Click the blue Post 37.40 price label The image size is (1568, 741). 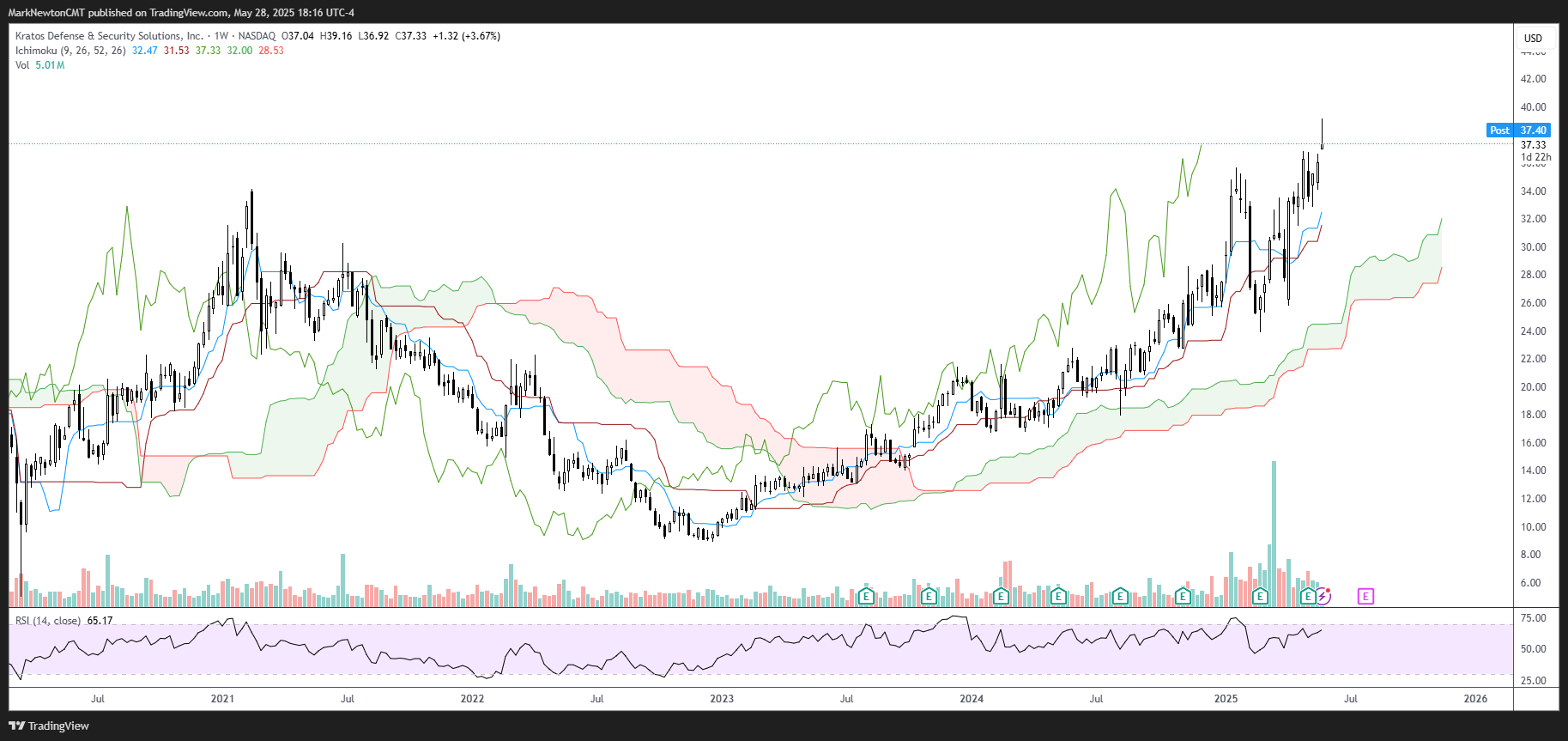point(1518,131)
